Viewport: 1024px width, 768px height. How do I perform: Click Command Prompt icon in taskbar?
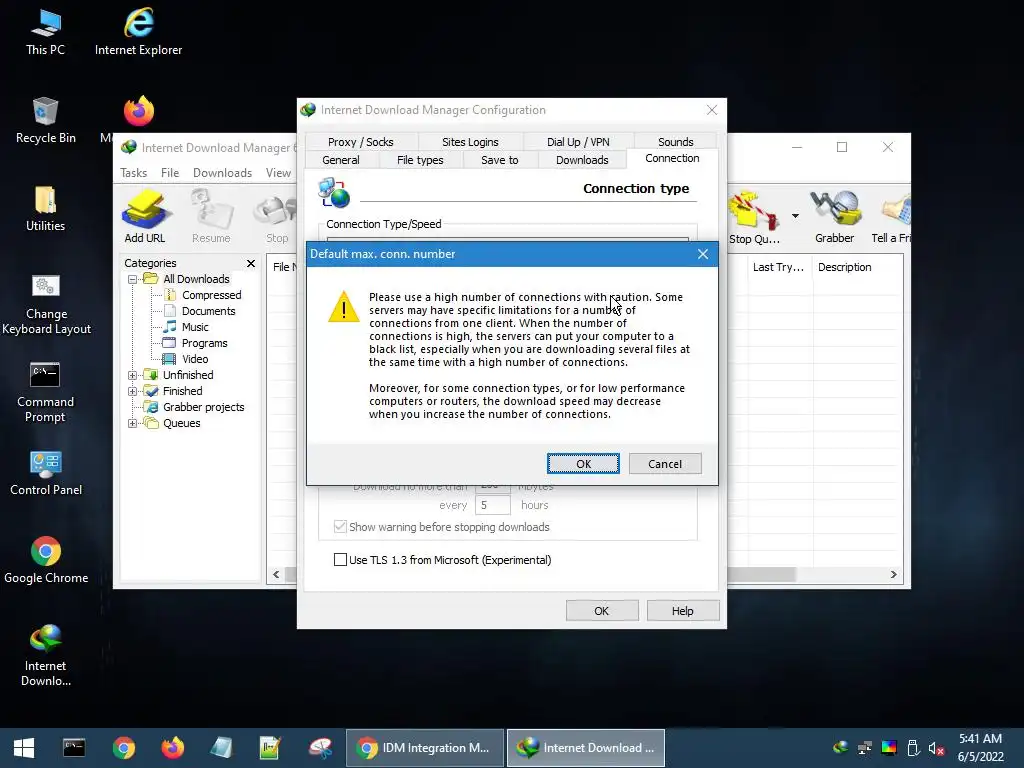coord(74,748)
